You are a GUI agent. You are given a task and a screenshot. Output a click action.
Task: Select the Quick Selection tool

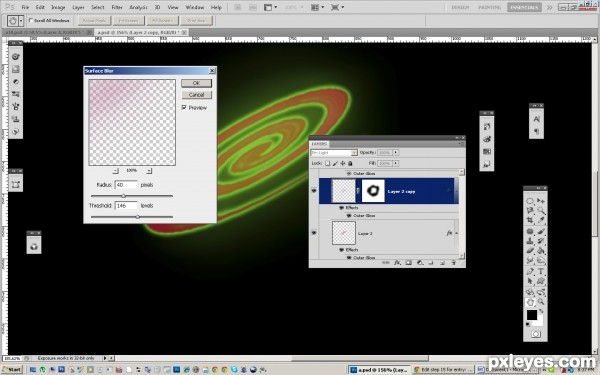541,210
